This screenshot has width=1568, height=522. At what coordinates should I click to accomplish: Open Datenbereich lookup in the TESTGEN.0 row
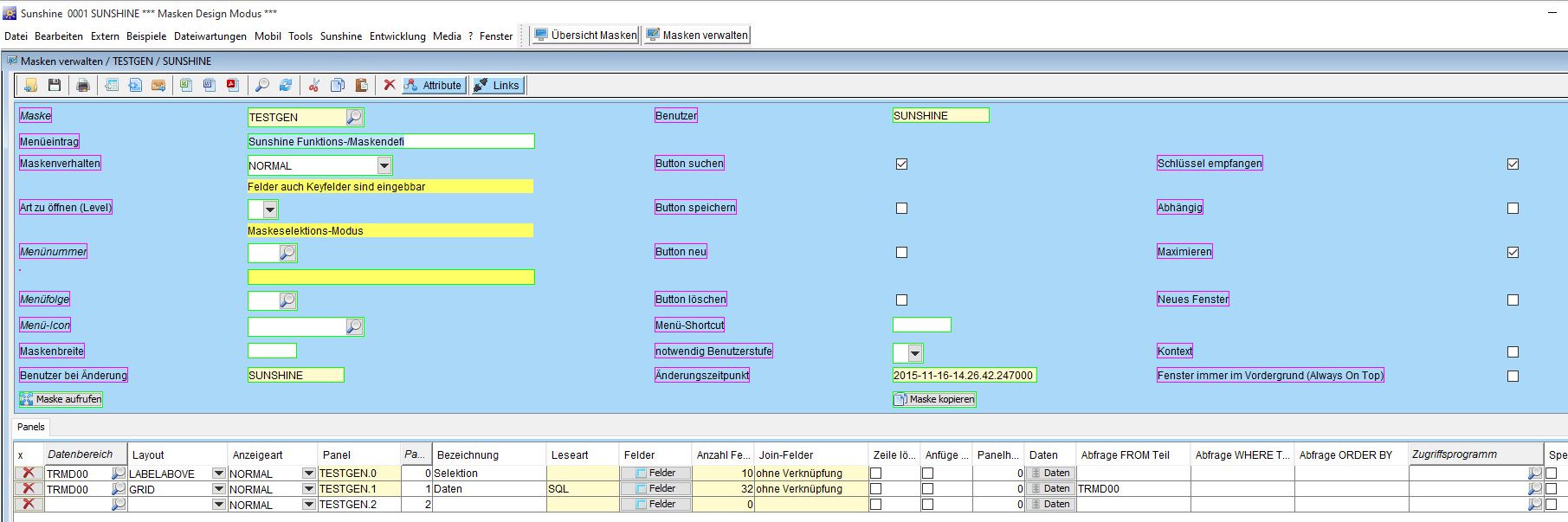click(x=119, y=474)
